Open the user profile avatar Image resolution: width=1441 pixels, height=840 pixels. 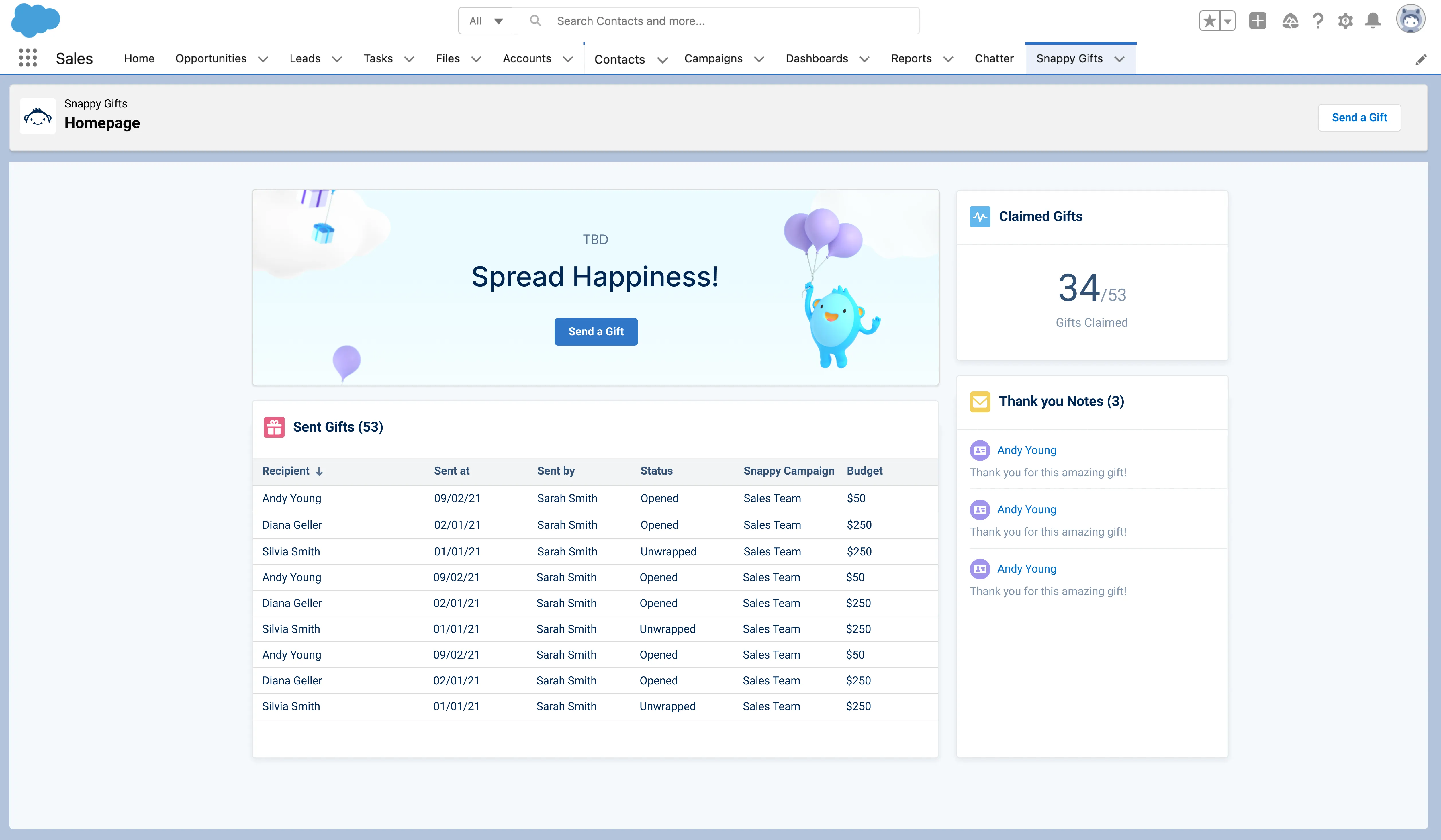(x=1410, y=20)
